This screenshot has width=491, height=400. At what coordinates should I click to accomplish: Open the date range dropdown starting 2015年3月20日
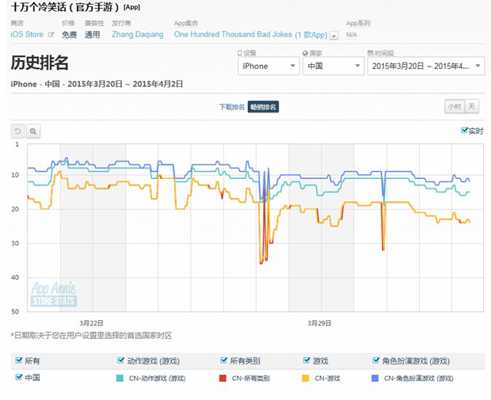coord(426,66)
